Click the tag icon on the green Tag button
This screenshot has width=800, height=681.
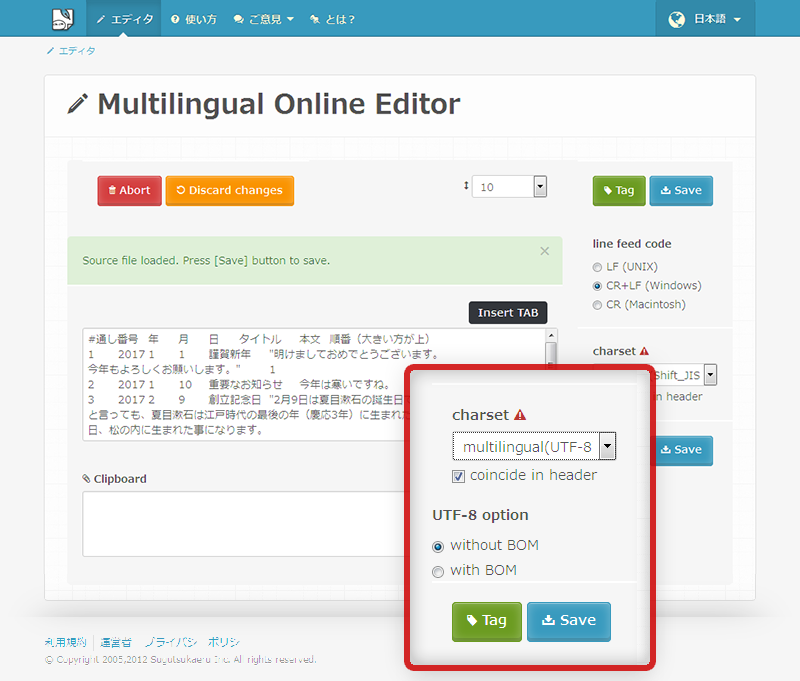(608, 190)
